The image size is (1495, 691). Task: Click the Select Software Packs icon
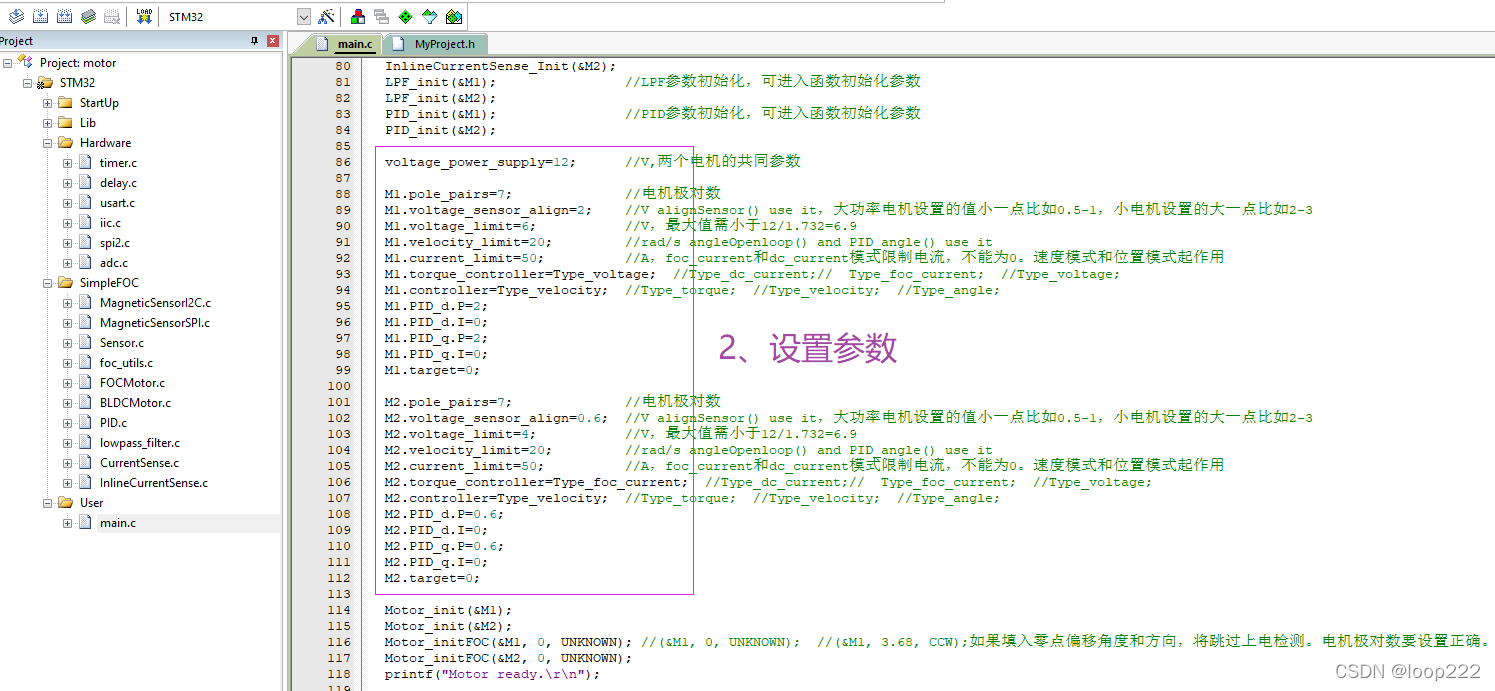429,17
